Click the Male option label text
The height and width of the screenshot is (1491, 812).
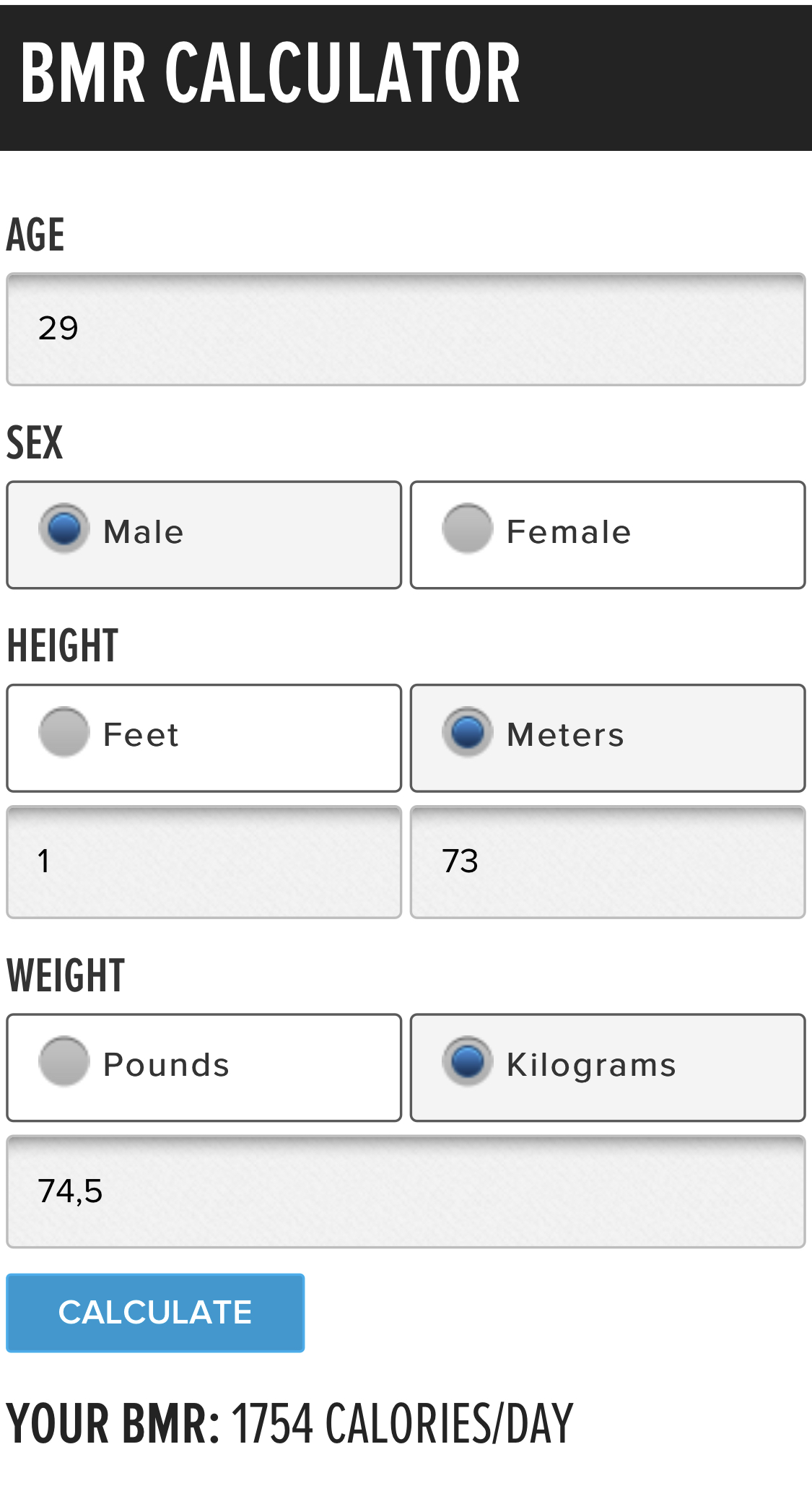(x=144, y=532)
